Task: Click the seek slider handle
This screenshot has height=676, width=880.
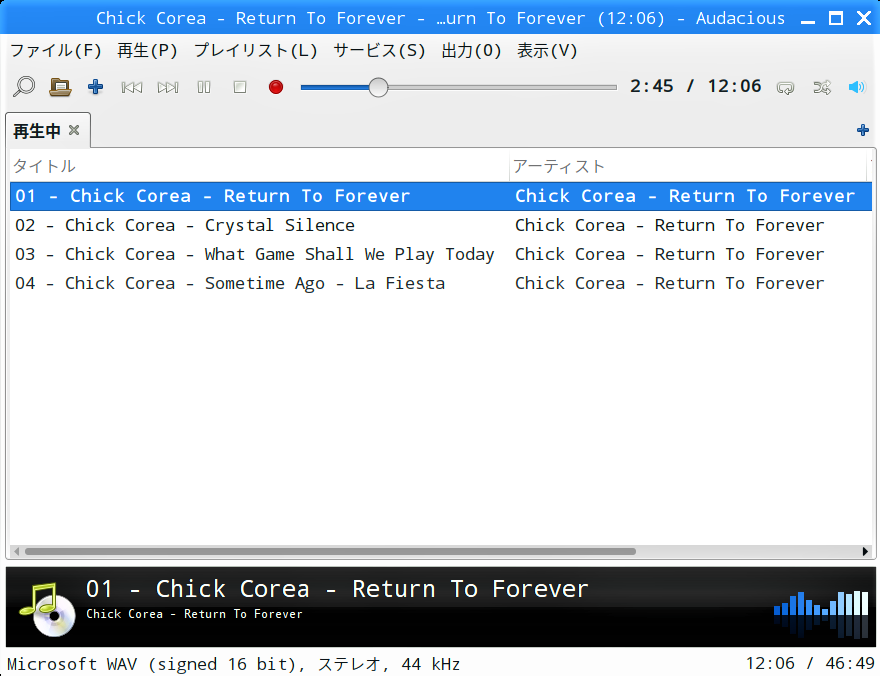Action: coord(378,88)
